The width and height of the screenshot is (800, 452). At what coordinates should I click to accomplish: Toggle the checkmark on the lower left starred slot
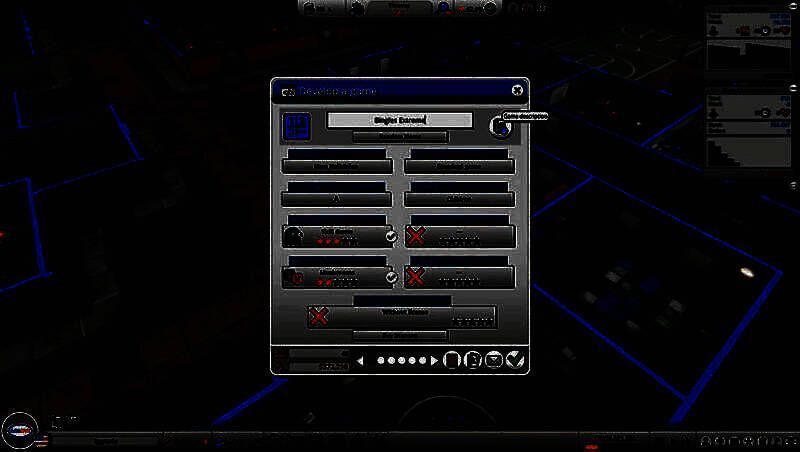(391, 276)
